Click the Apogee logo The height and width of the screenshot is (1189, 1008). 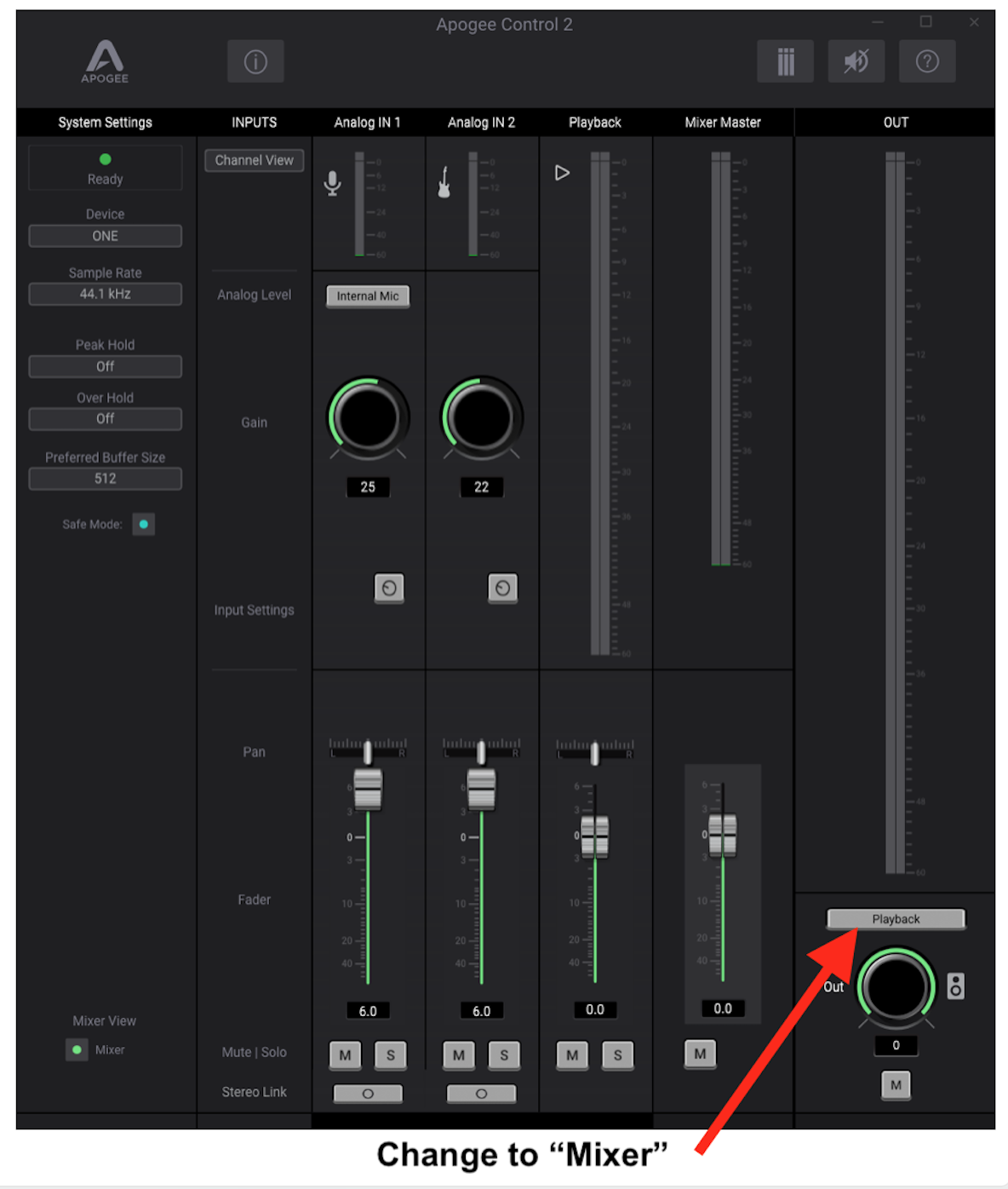tap(105, 61)
